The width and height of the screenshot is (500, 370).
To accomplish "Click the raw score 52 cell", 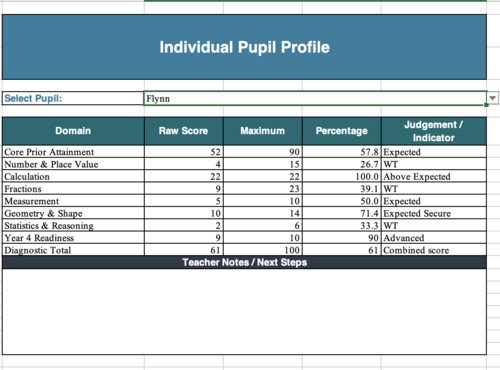I will pos(184,152).
